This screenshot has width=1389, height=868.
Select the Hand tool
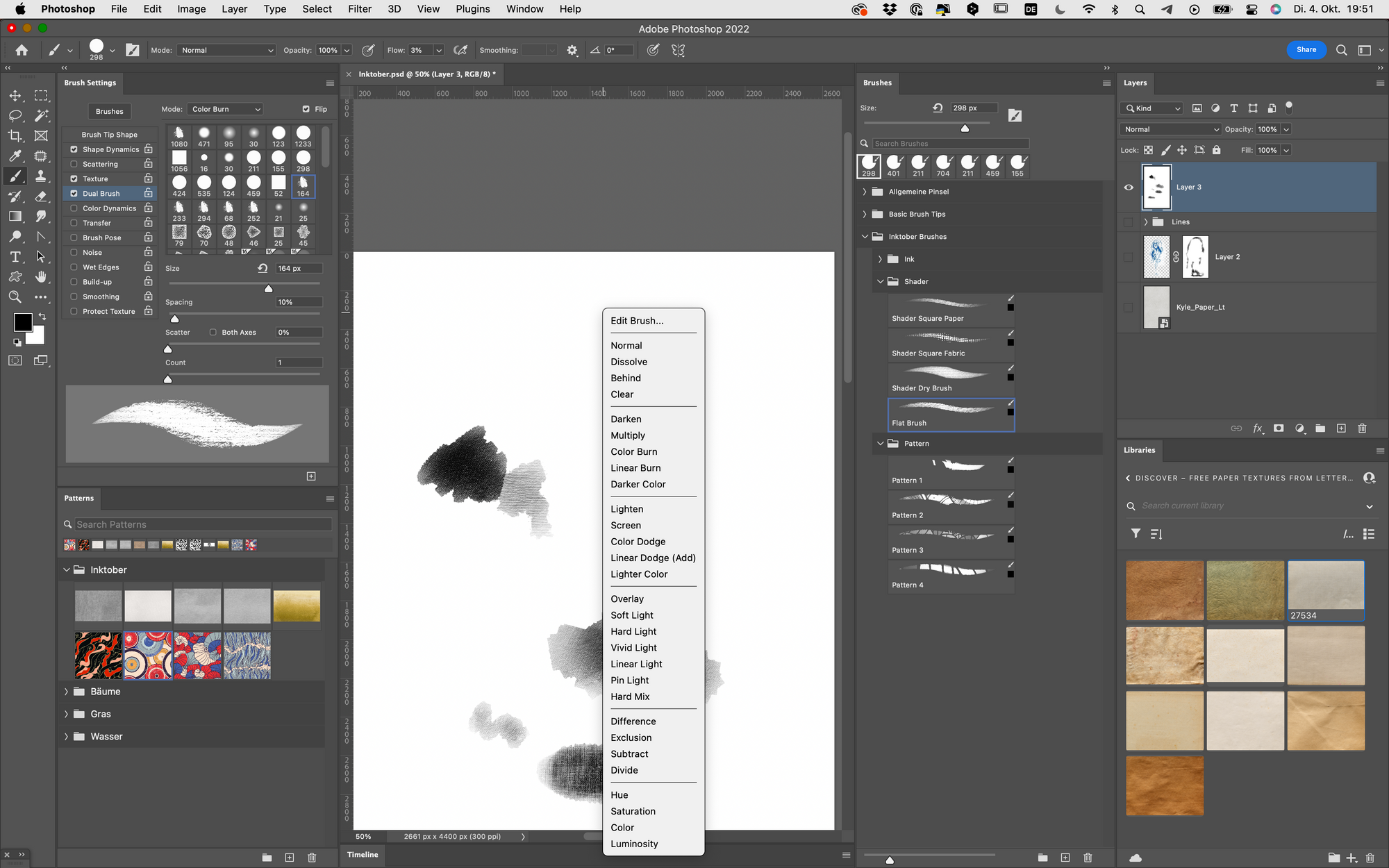click(41, 276)
